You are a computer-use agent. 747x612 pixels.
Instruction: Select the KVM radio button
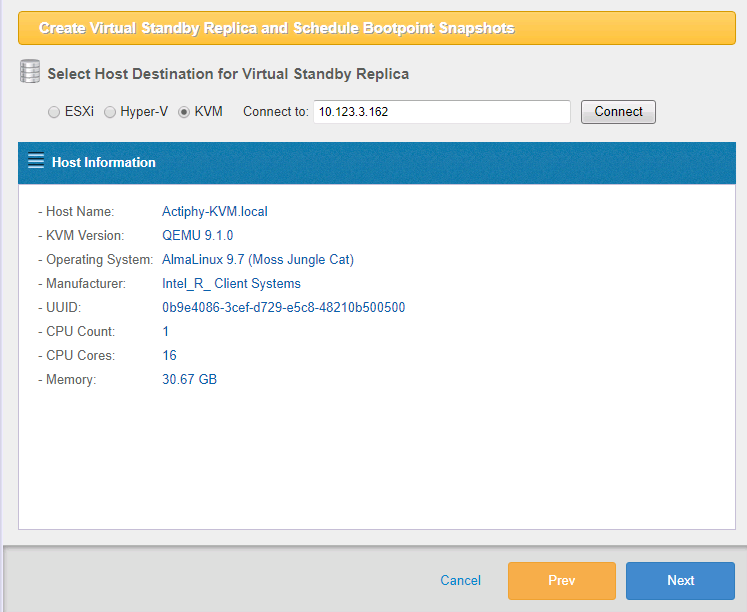tap(184, 112)
